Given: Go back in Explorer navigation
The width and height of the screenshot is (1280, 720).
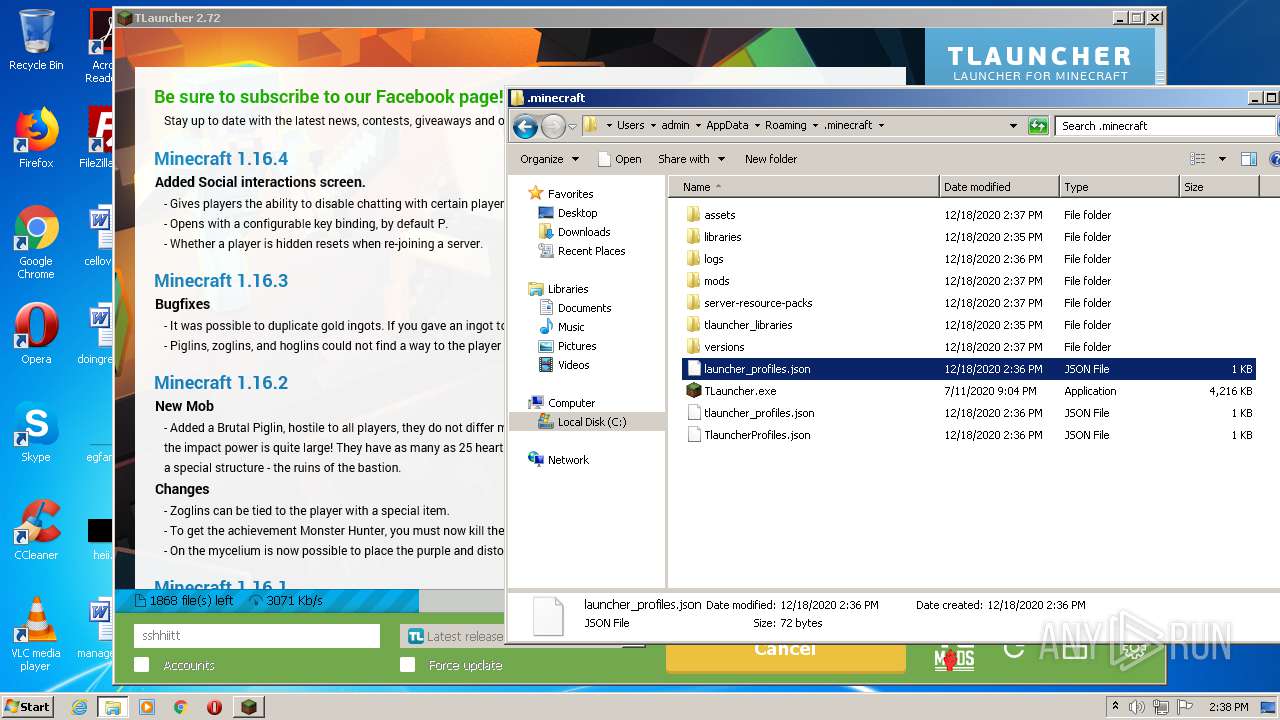Looking at the screenshot, I should click(525, 126).
